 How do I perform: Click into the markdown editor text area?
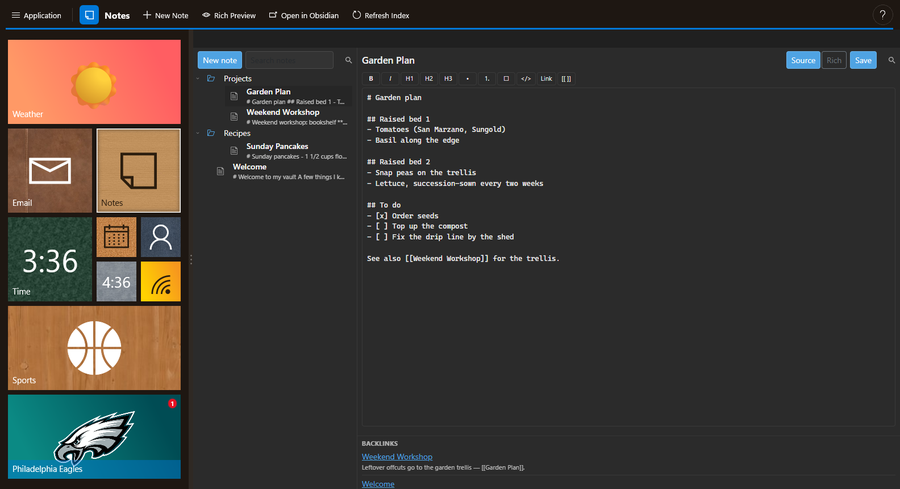(x=629, y=257)
